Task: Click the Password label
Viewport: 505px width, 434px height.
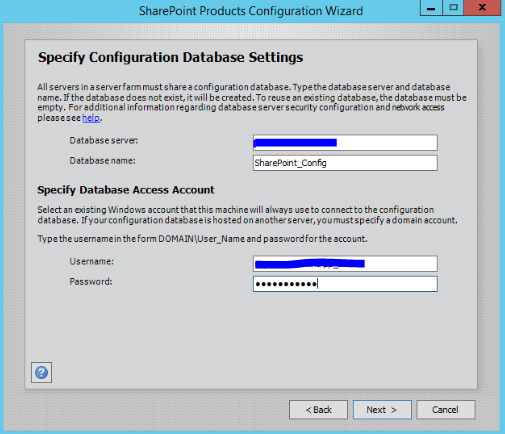Action: (91, 282)
